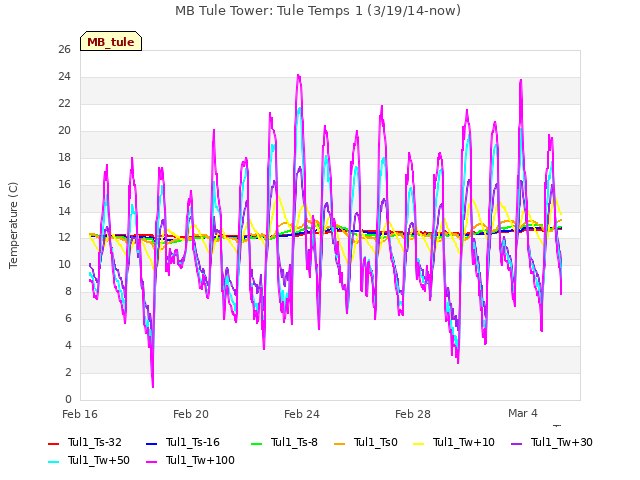
Task: Select the Tul1_Ts-32 legend label
Action: (95, 442)
